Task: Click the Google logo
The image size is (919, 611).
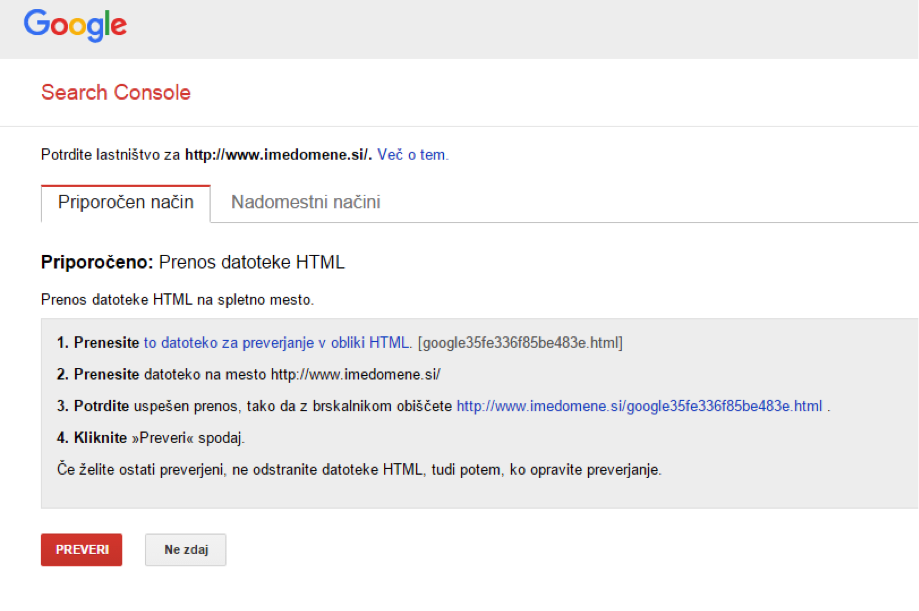Action: pyautogui.click(x=75, y=25)
